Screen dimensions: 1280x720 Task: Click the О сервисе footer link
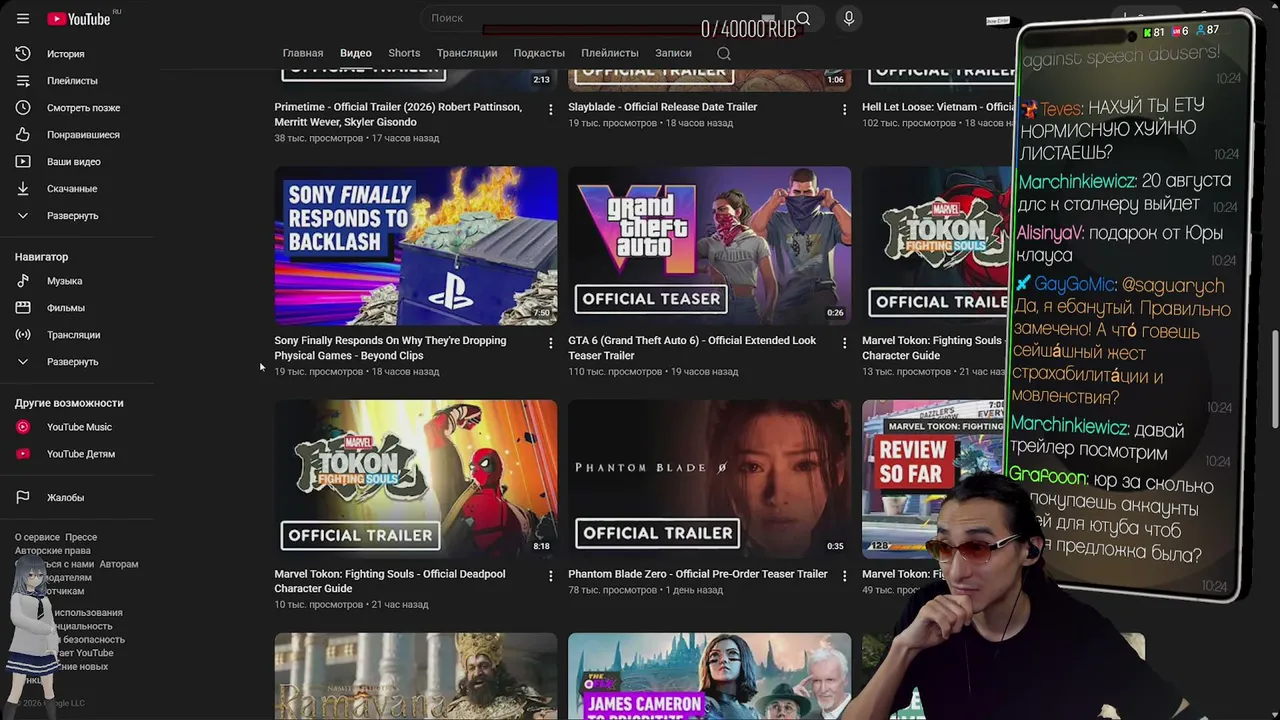pos(37,538)
